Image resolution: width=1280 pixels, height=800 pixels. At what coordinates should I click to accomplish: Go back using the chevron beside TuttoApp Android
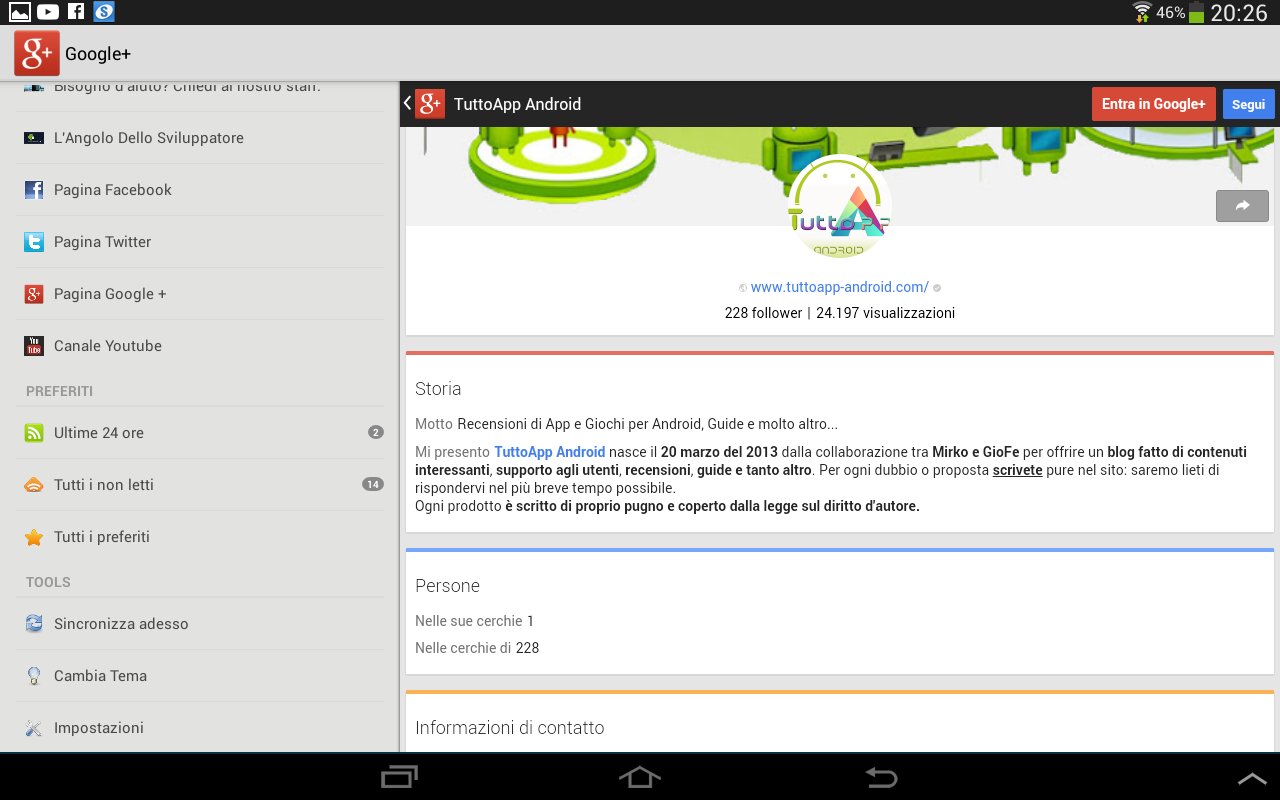click(407, 103)
